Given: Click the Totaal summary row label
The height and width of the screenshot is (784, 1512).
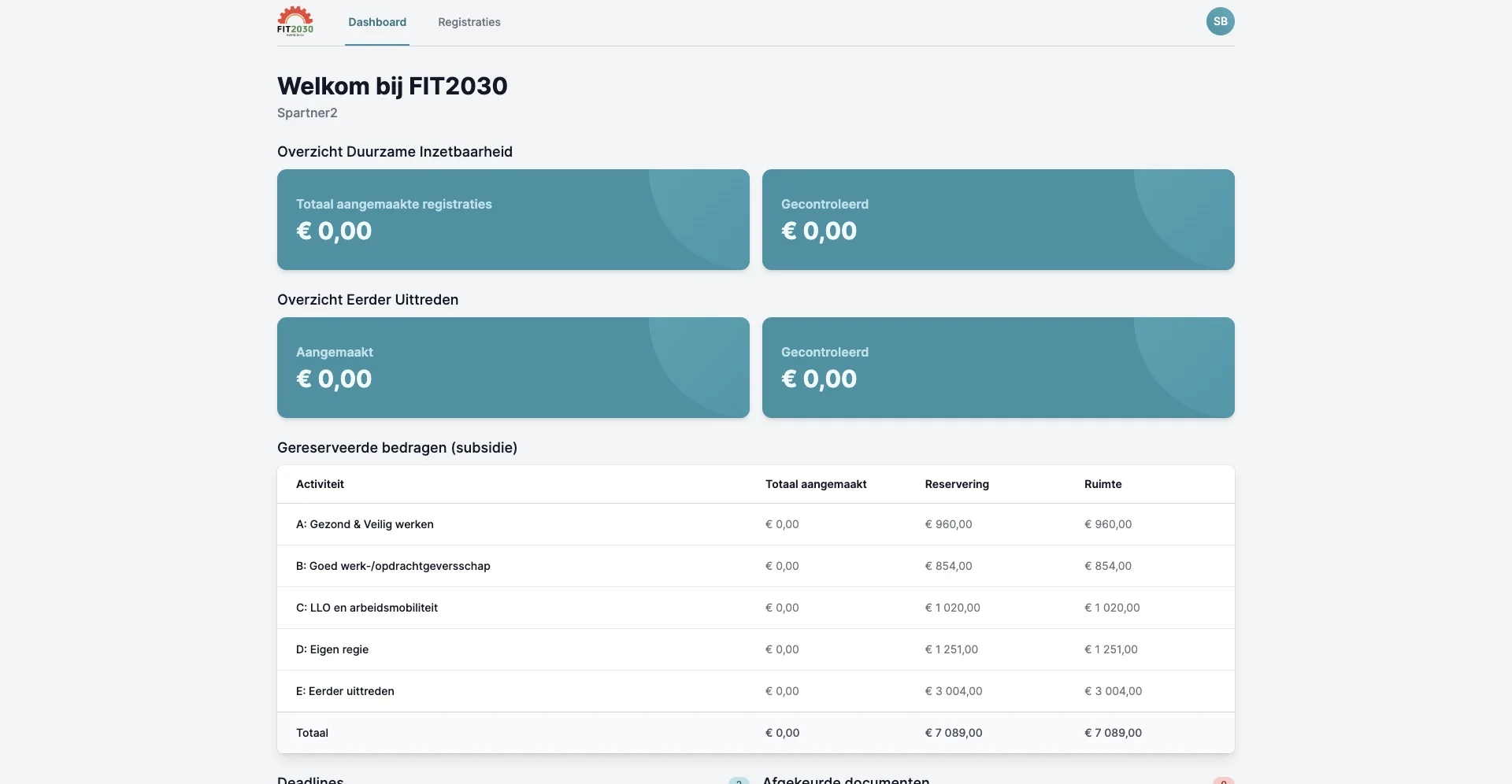Looking at the screenshot, I should 312,733.
